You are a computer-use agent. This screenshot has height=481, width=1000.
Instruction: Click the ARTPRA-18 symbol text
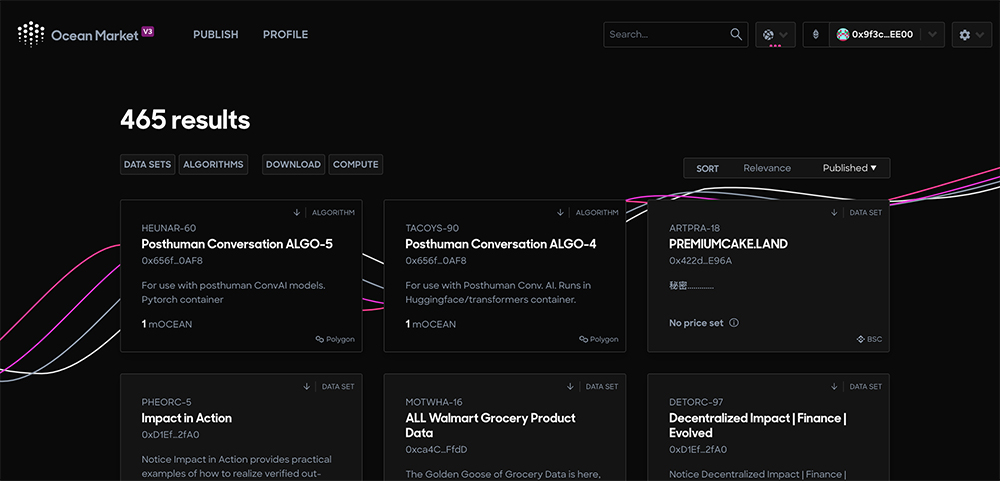(x=695, y=228)
